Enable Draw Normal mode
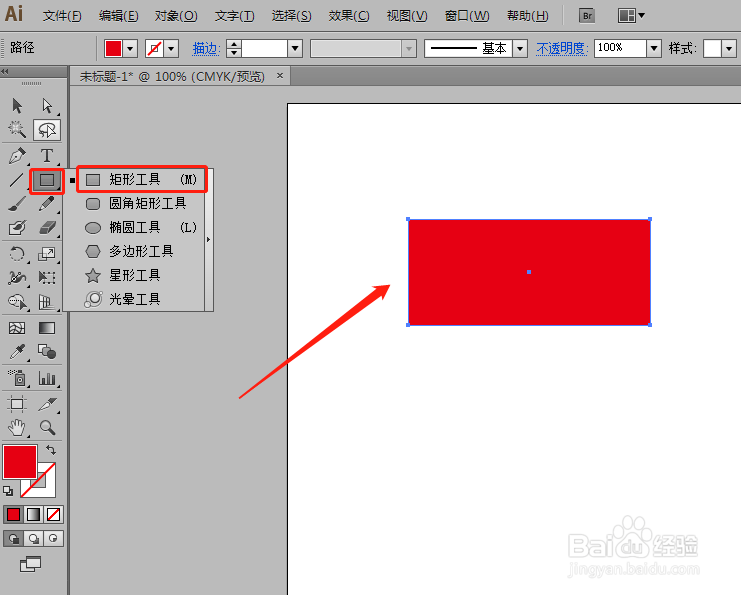Screen dimensions: 741x595 click(14, 538)
